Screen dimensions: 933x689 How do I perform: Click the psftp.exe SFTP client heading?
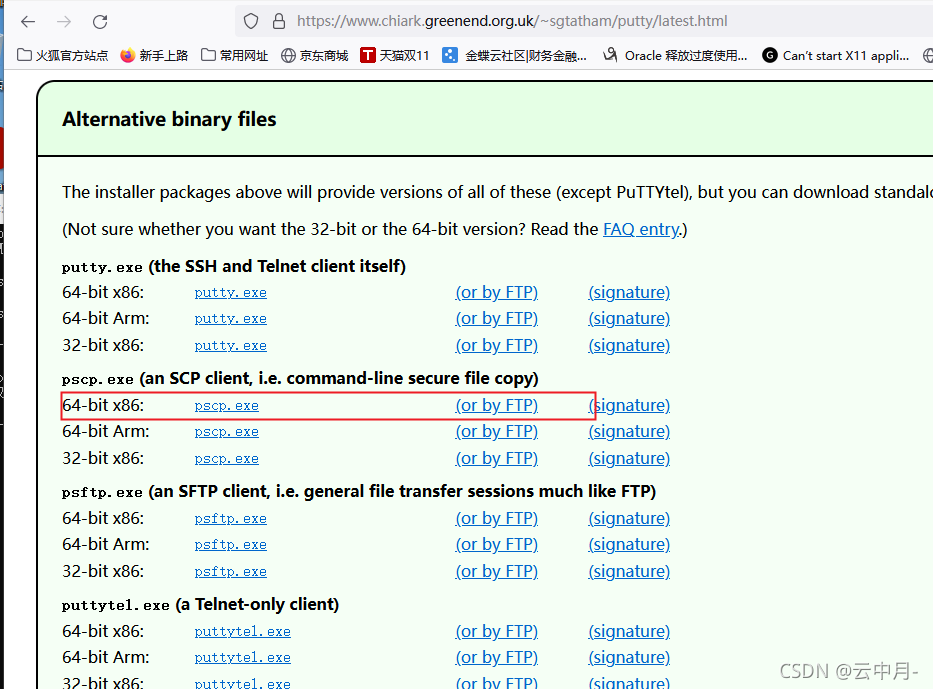(x=359, y=491)
